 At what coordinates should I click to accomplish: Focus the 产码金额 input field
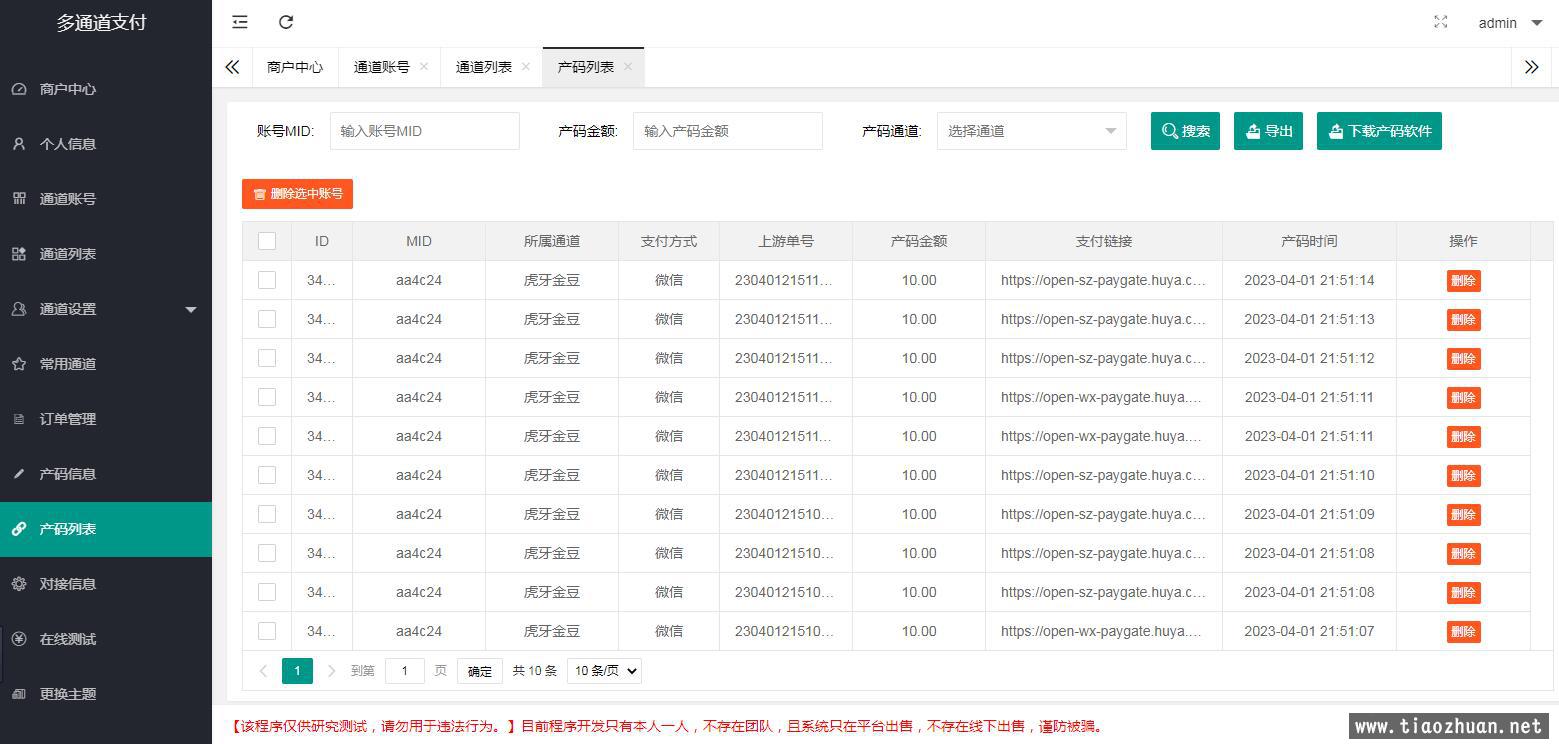[x=727, y=131]
